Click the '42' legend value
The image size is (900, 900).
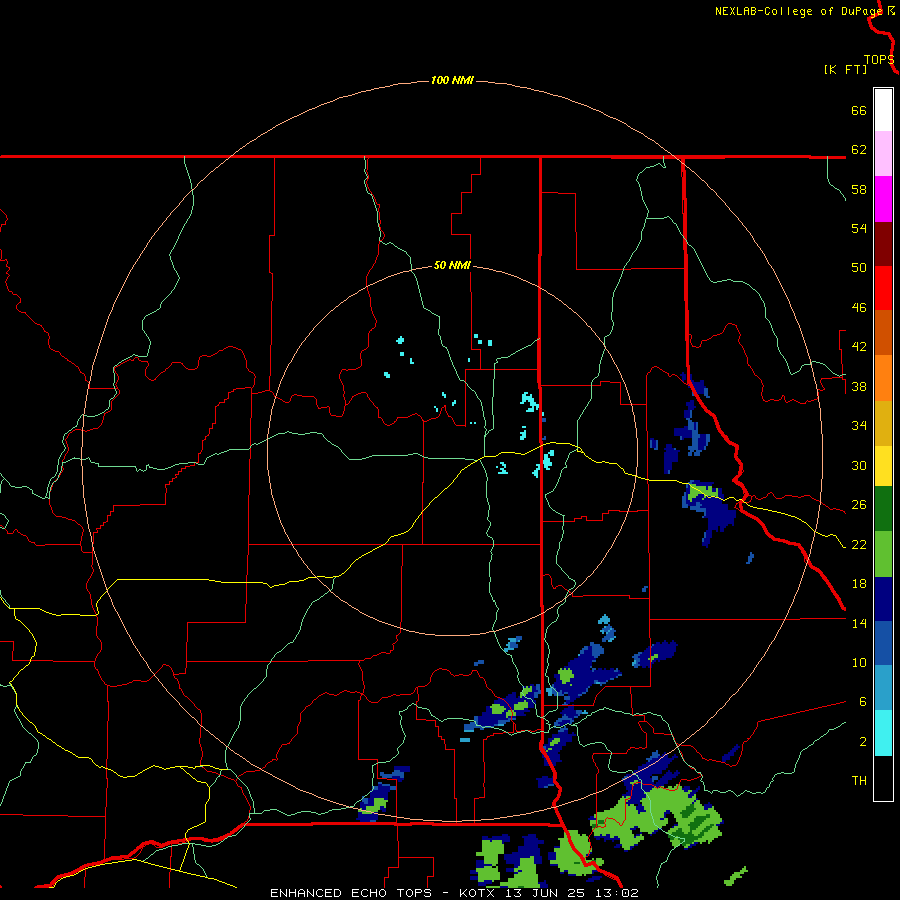[859, 347]
